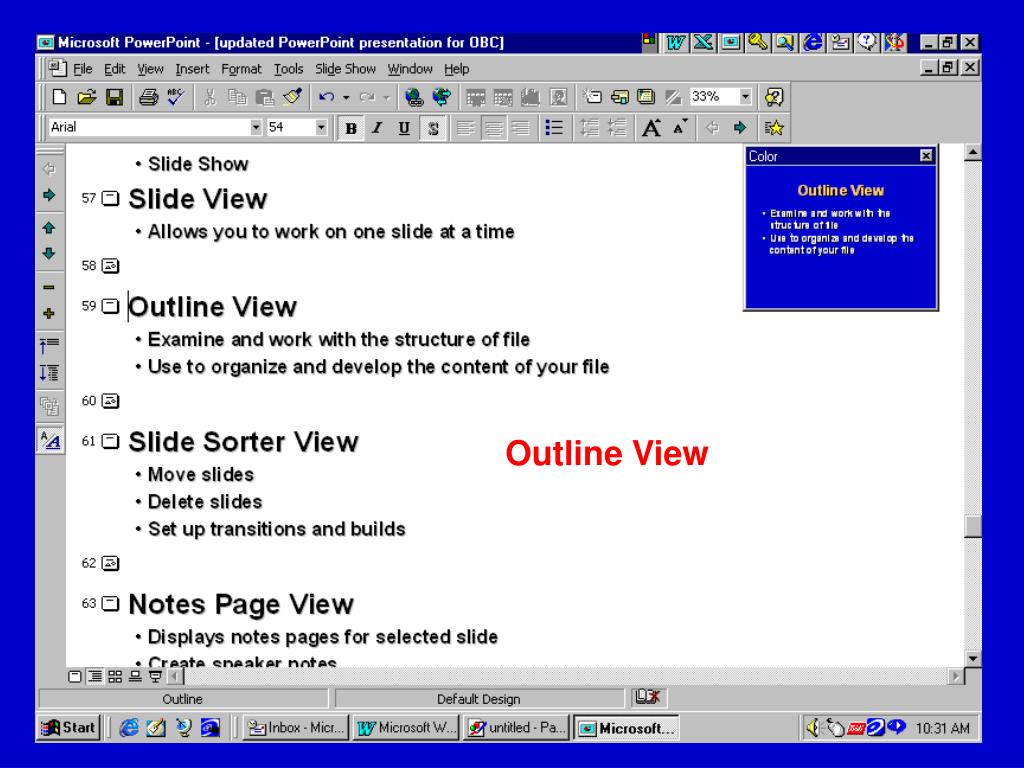Click the Save floppy disk icon

click(115, 97)
